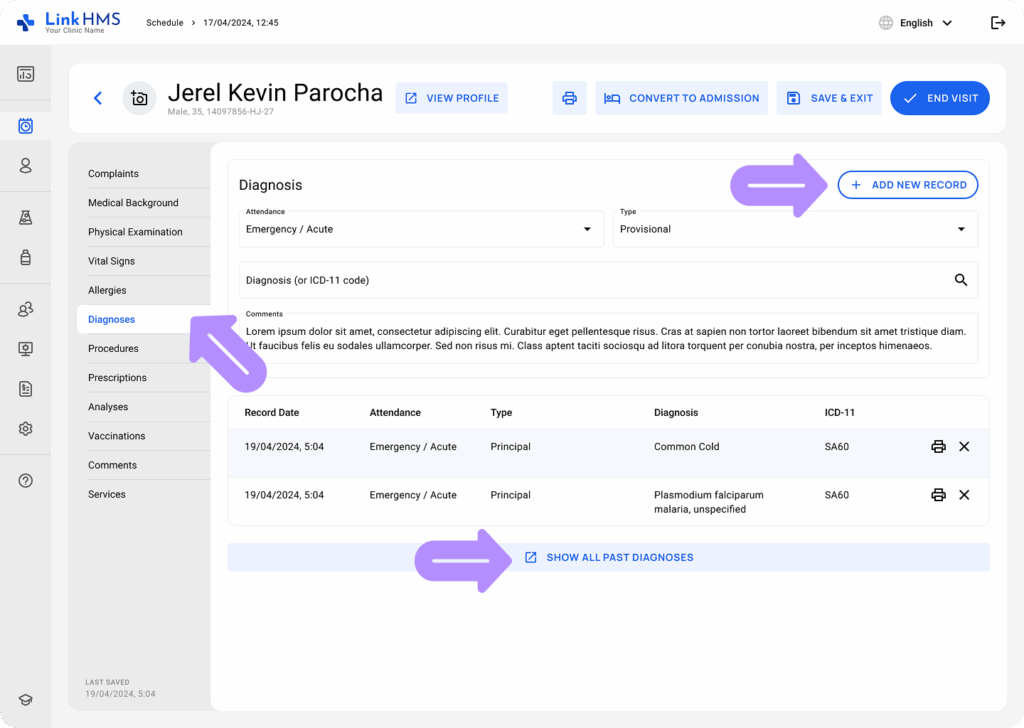Viewport: 1024px width, 728px height.
Task: Select Vital Signs in the side menu
Action: click(111, 261)
